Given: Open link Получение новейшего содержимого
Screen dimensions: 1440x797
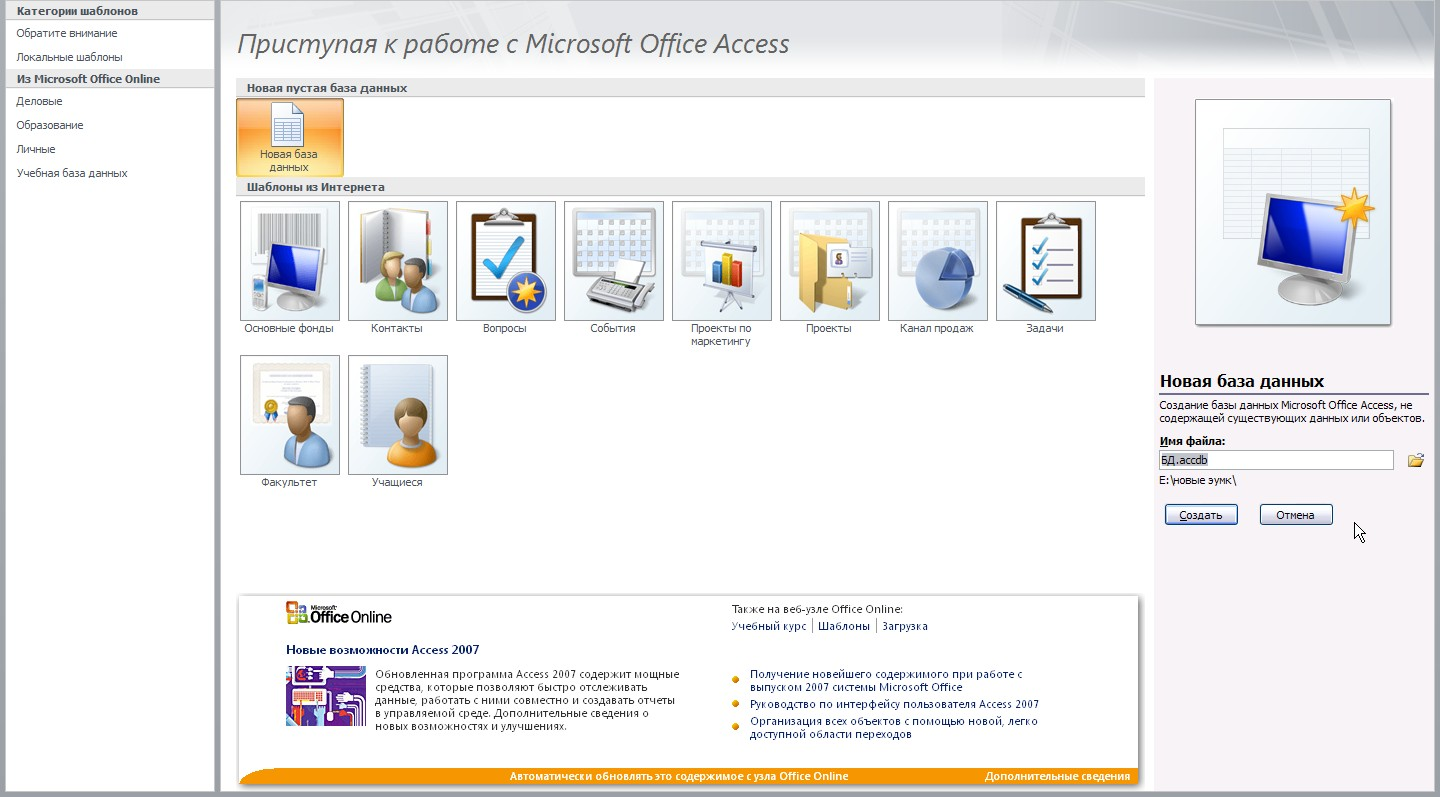Looking at the screenshot, I should click(886, 681).
